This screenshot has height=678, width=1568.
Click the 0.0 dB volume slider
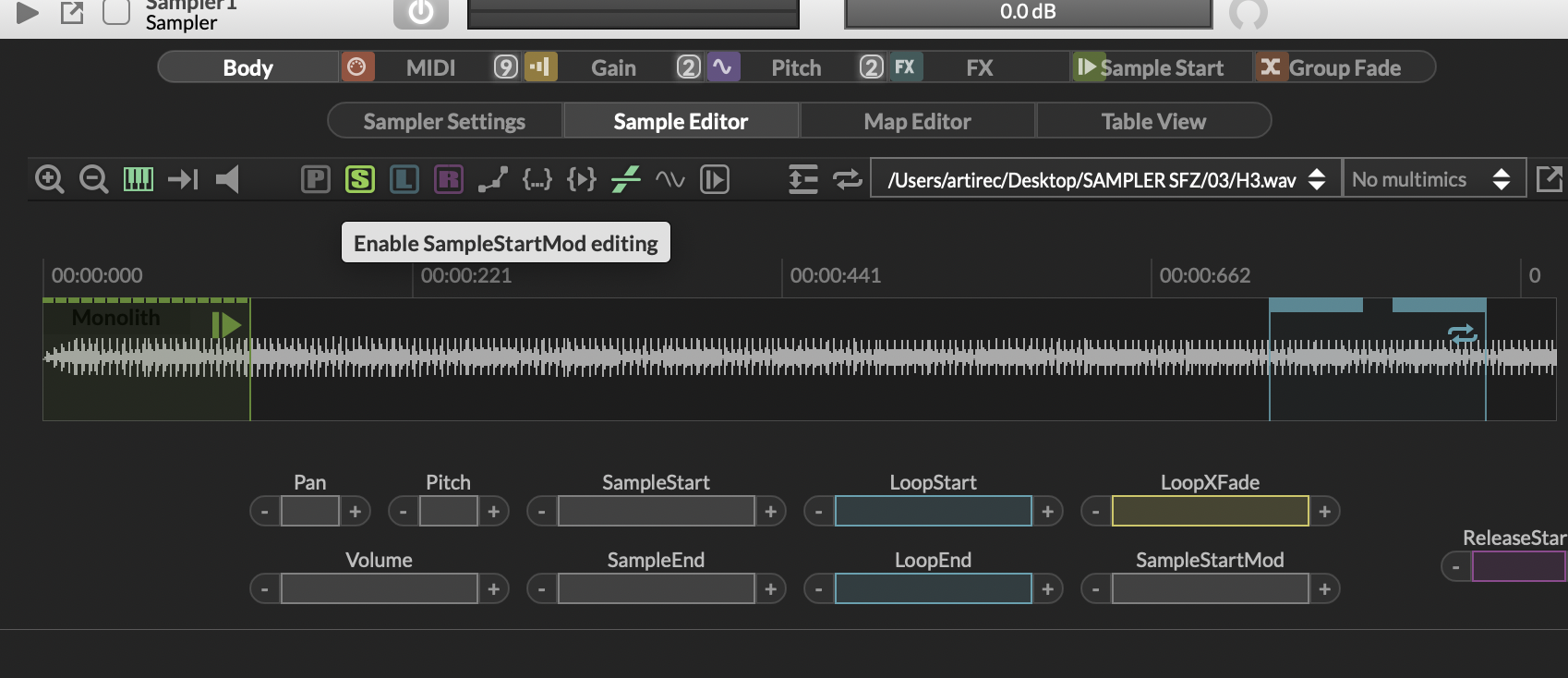[x=1028, y=13]
